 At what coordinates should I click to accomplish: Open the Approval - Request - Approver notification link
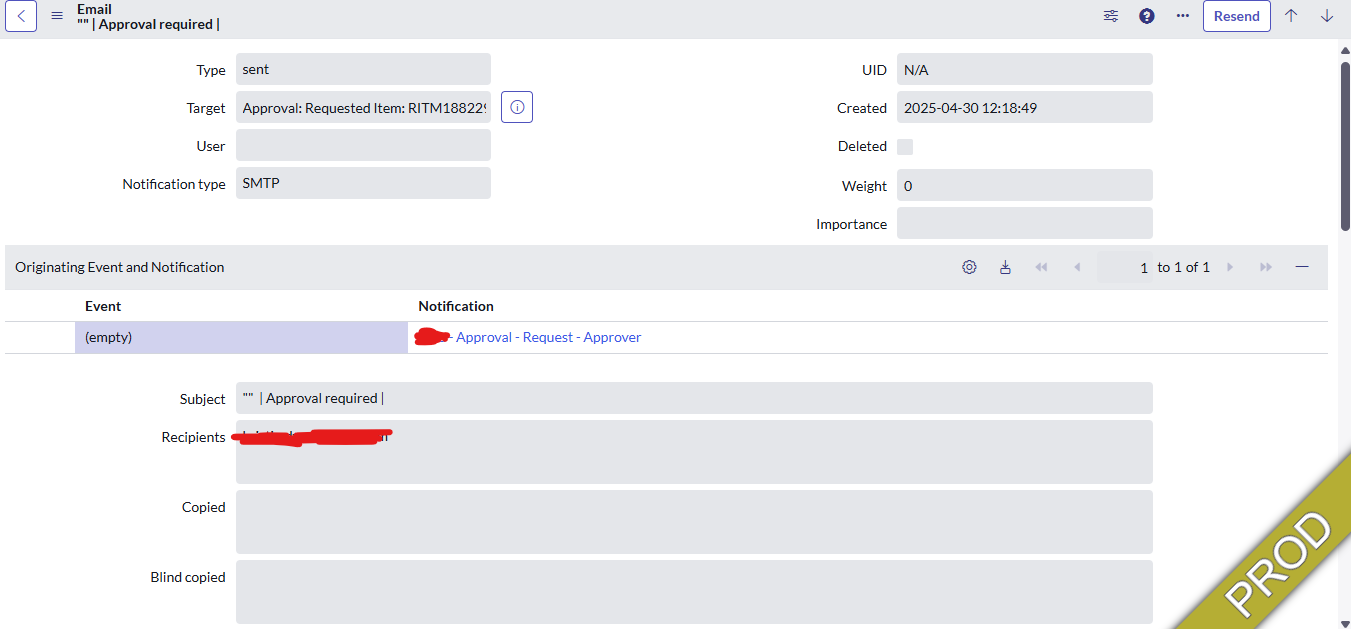(x=549, y=337)
